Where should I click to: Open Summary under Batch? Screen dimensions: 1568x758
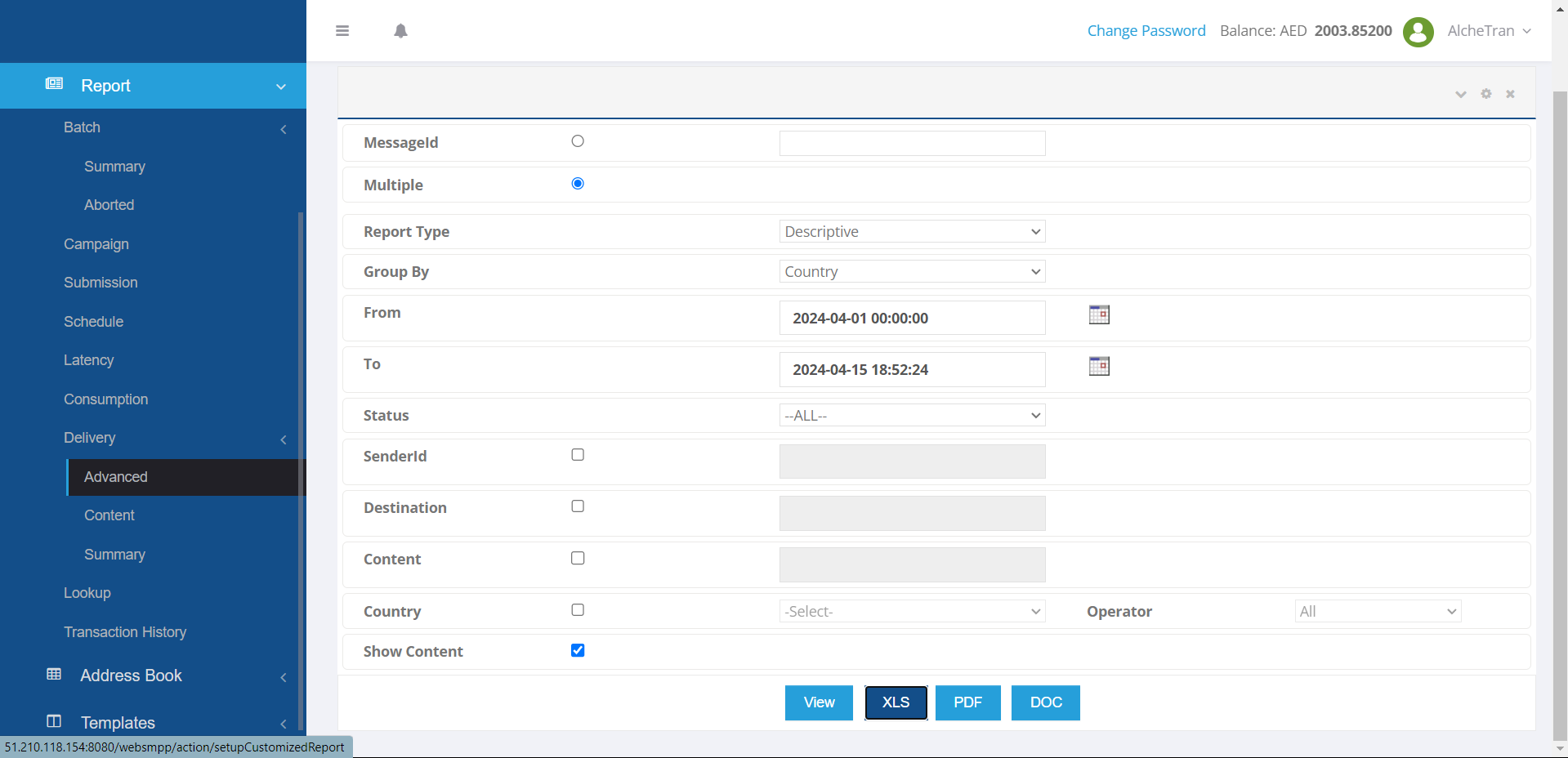[x=114, y=167]
